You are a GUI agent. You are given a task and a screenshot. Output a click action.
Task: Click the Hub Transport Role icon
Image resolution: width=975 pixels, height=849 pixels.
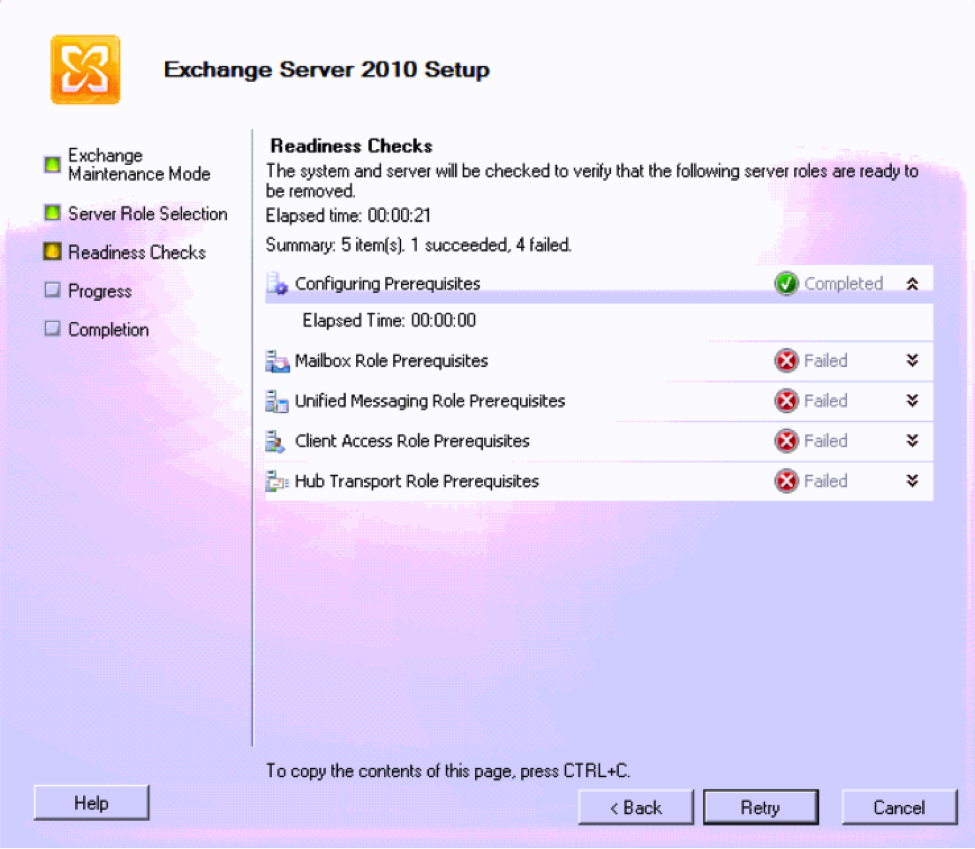pos(277,481)
